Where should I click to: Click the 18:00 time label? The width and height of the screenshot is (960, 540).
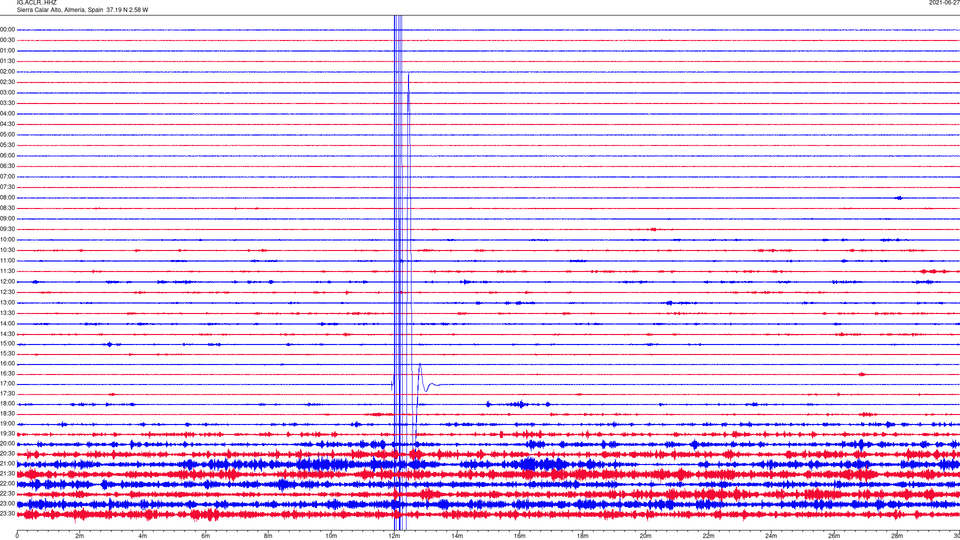(x=7, y=403)
